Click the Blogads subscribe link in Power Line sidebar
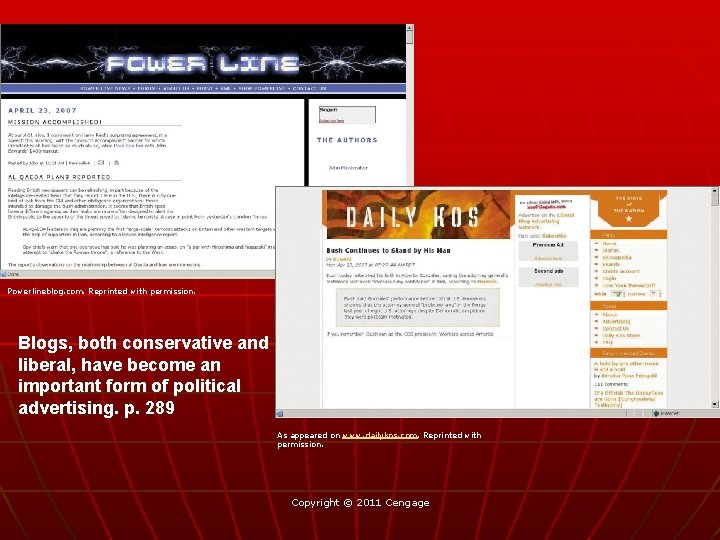The width and height of the screenshot is (720, 540). point(331,121)
